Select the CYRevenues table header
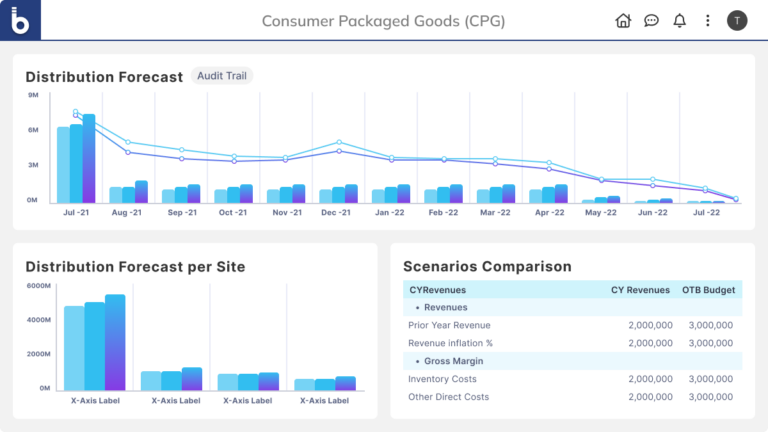This screenshot has height=432, width=768. 438,290
